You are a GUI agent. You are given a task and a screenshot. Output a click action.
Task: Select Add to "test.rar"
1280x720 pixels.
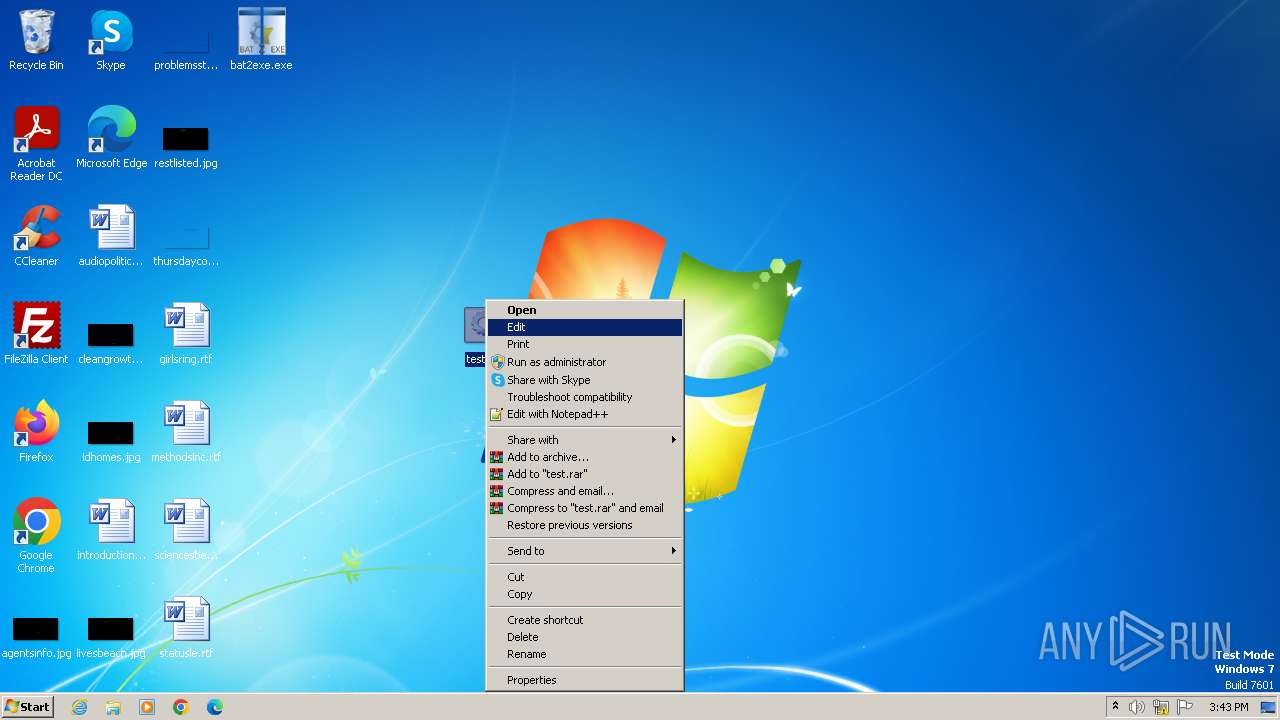585,474
